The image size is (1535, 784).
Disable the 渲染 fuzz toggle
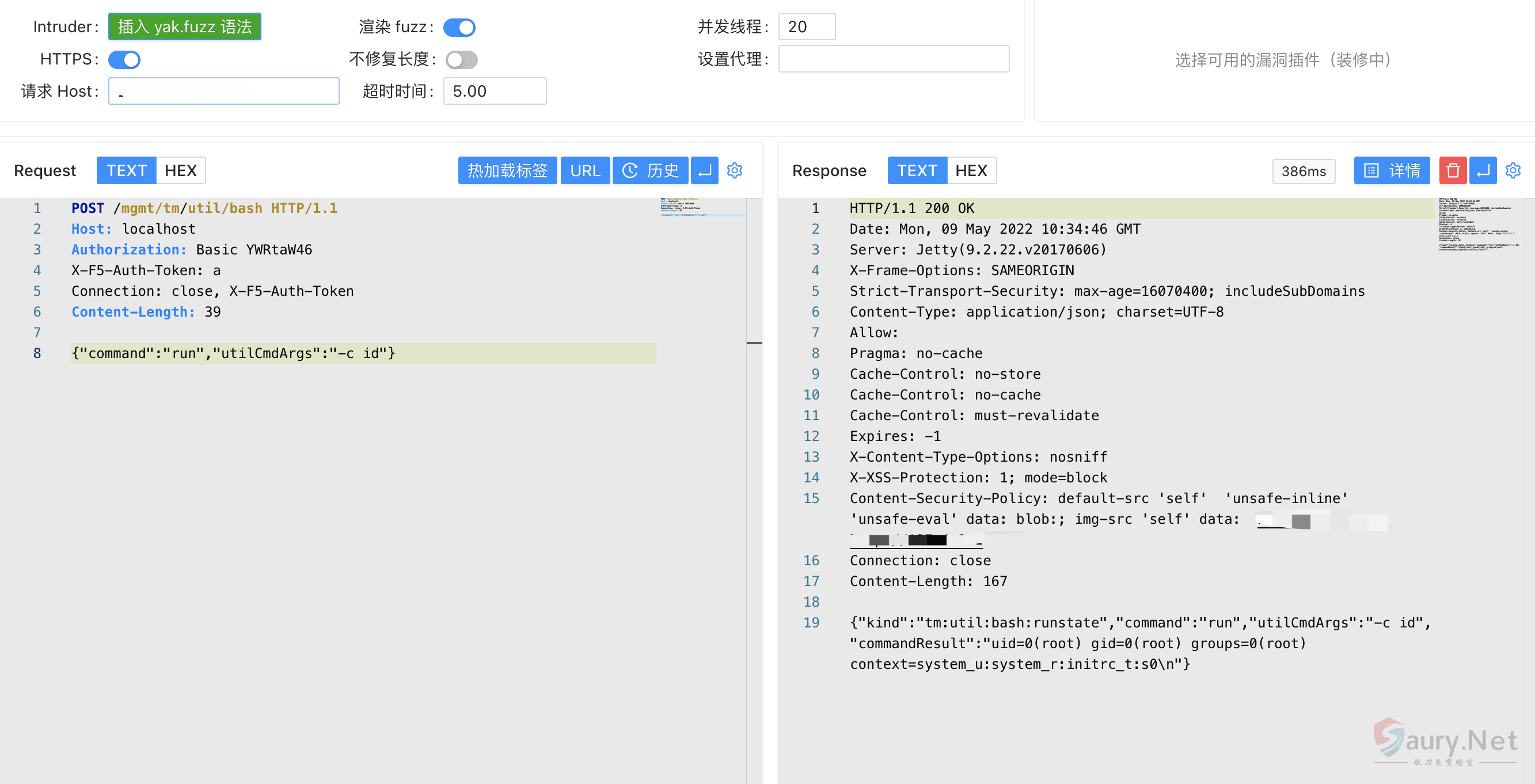[459, 27]
